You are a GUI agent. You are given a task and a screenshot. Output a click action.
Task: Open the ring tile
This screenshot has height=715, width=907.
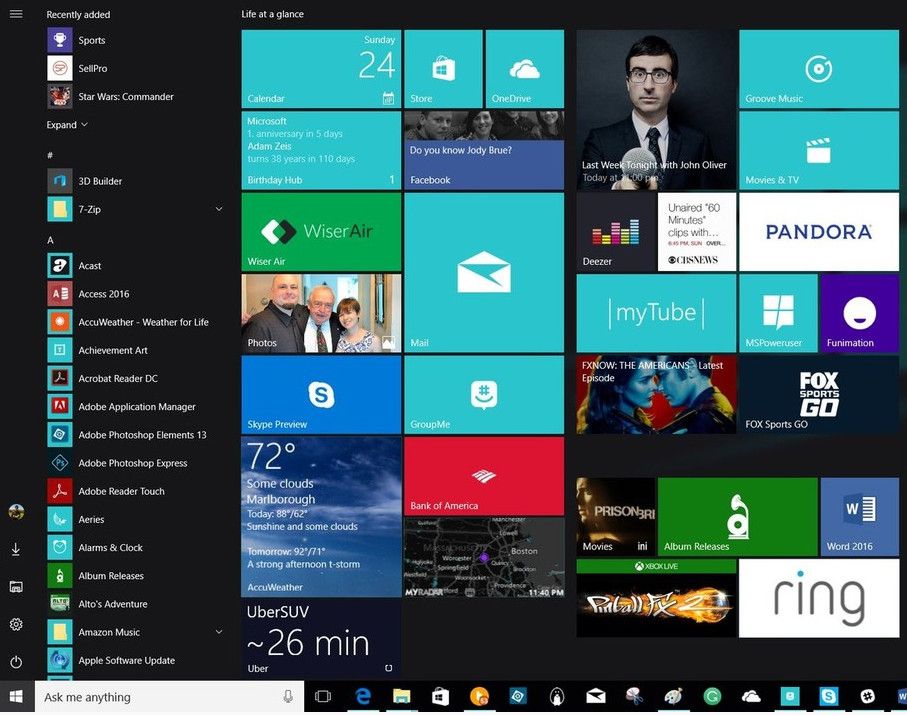pyautogui.click(x=818, y=598)
